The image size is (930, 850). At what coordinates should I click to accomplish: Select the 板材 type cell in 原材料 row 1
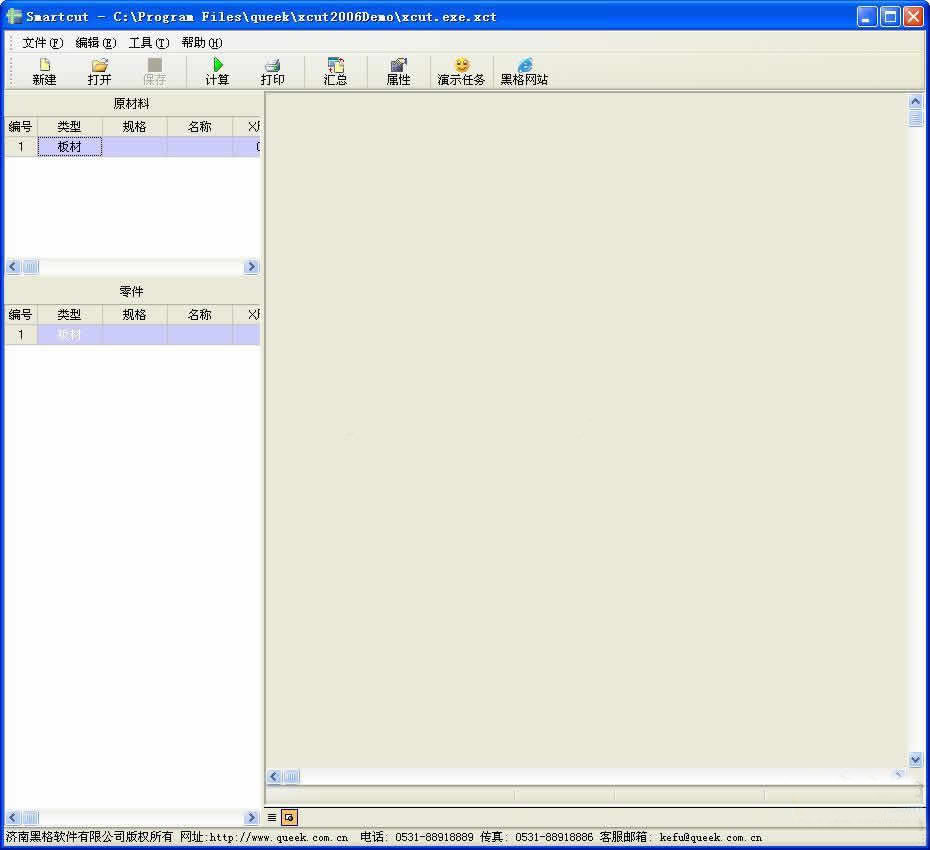tap(69, 147)
